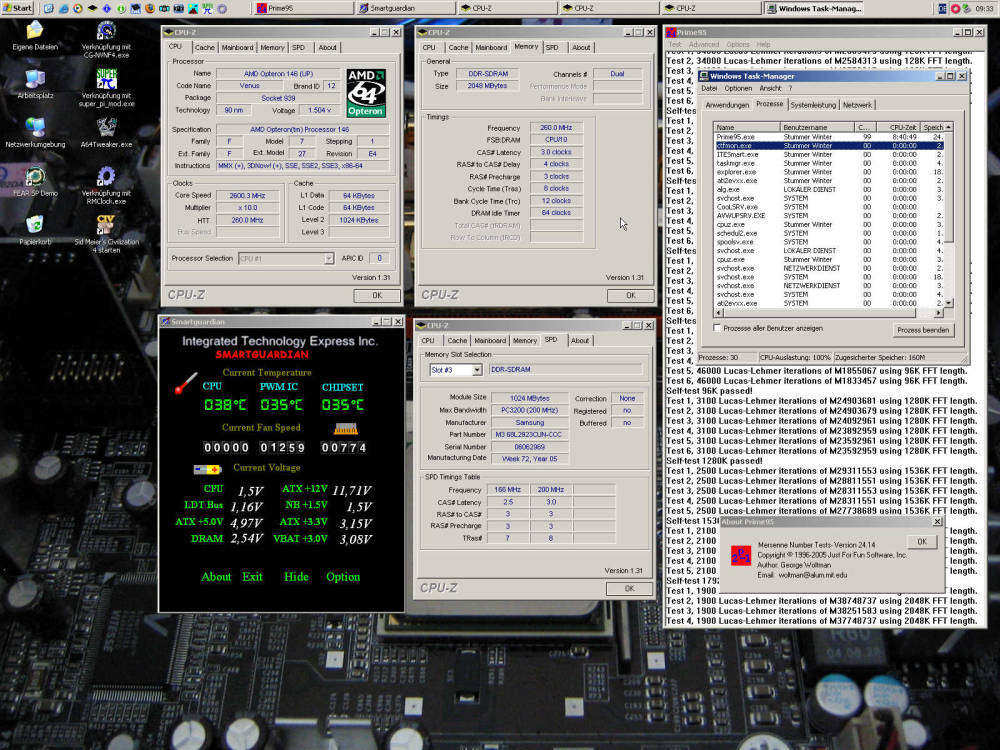Click Option link in Smartguardian
This screenshot has height=750, width=1000.
[x=343, y=577]
